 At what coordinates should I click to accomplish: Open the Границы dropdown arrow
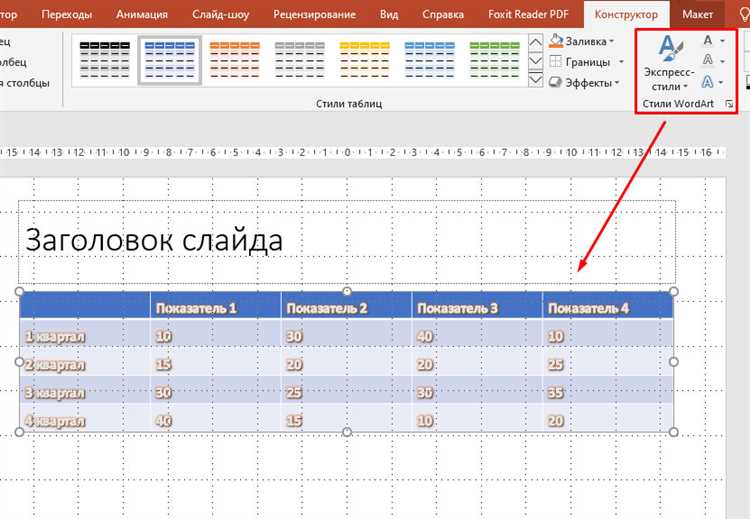point(621,62)
